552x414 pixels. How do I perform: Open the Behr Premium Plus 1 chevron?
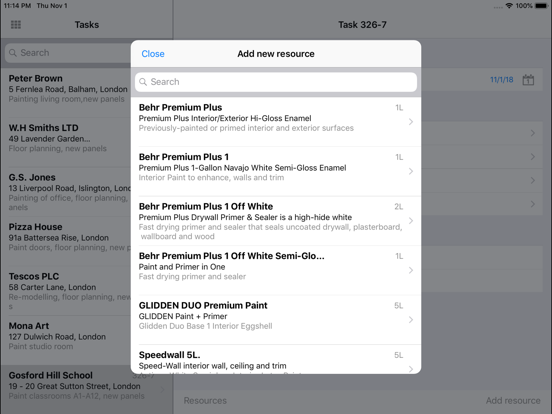[411, 171]
